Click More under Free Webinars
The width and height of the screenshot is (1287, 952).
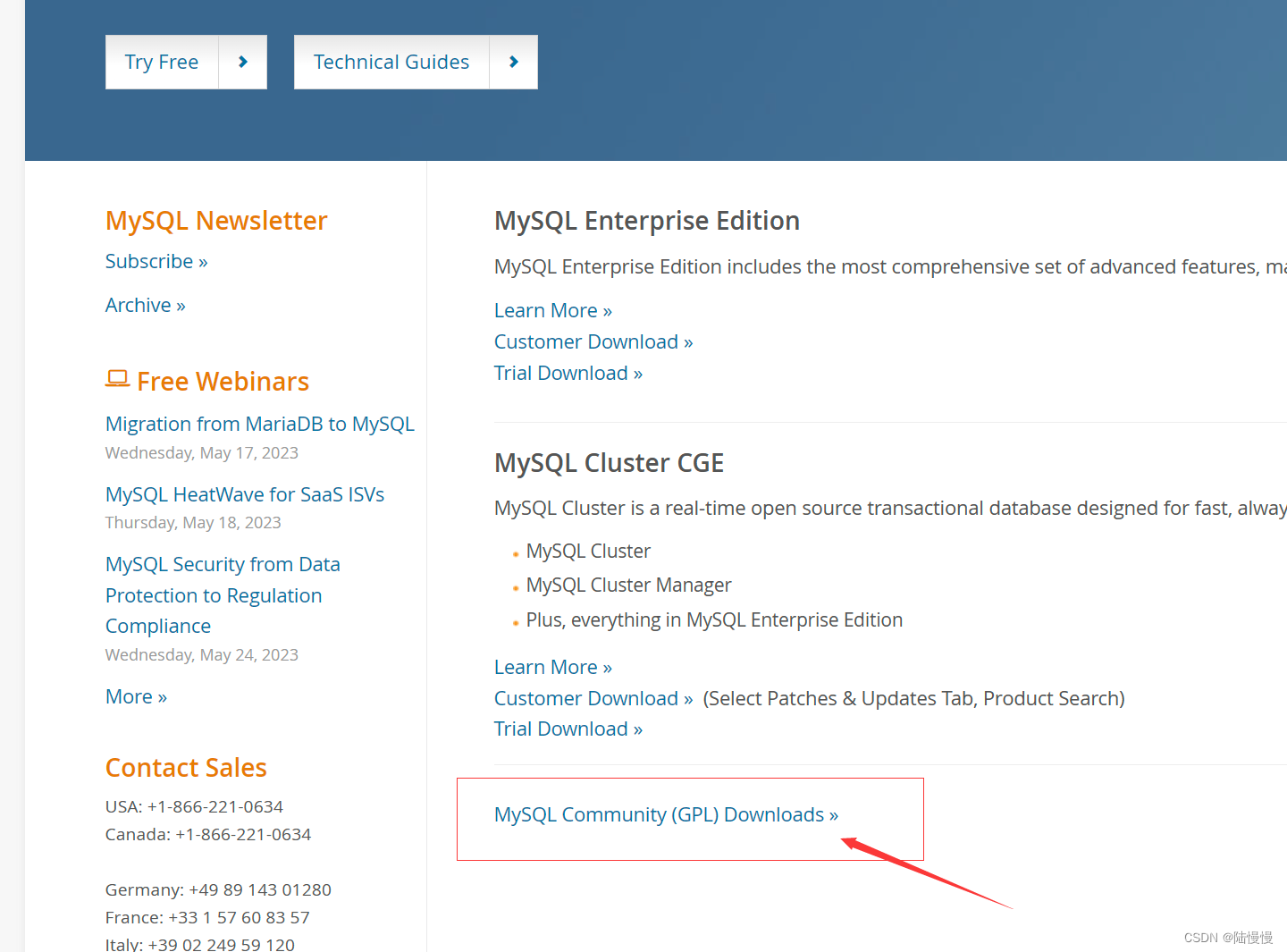tap(136, 696)
